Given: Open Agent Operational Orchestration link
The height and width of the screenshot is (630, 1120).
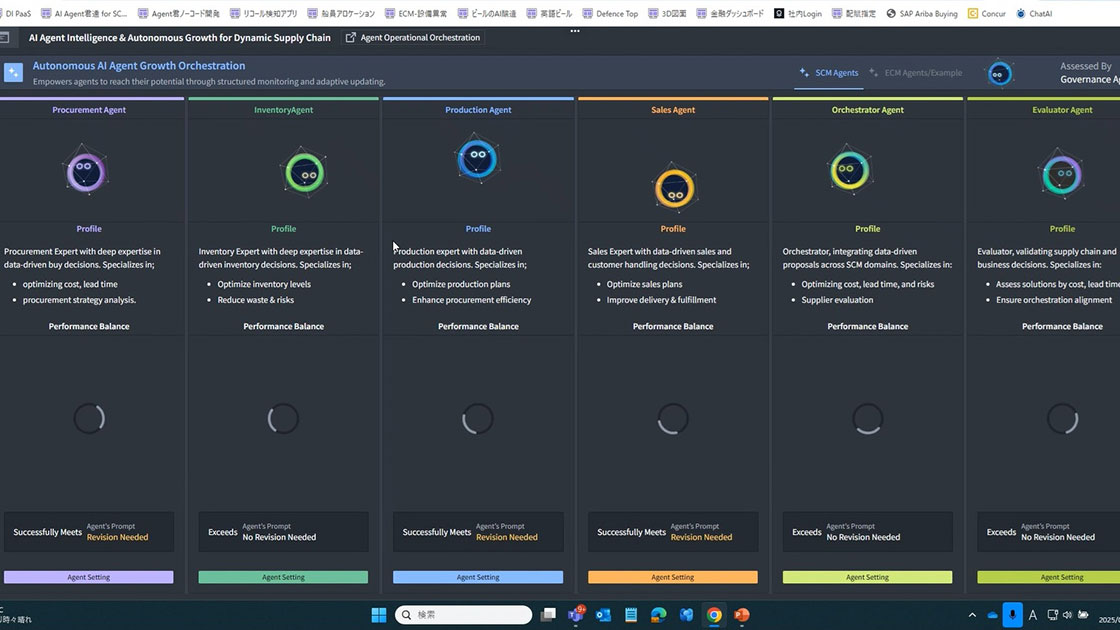Looking at the screenshot, I should 413,38.
